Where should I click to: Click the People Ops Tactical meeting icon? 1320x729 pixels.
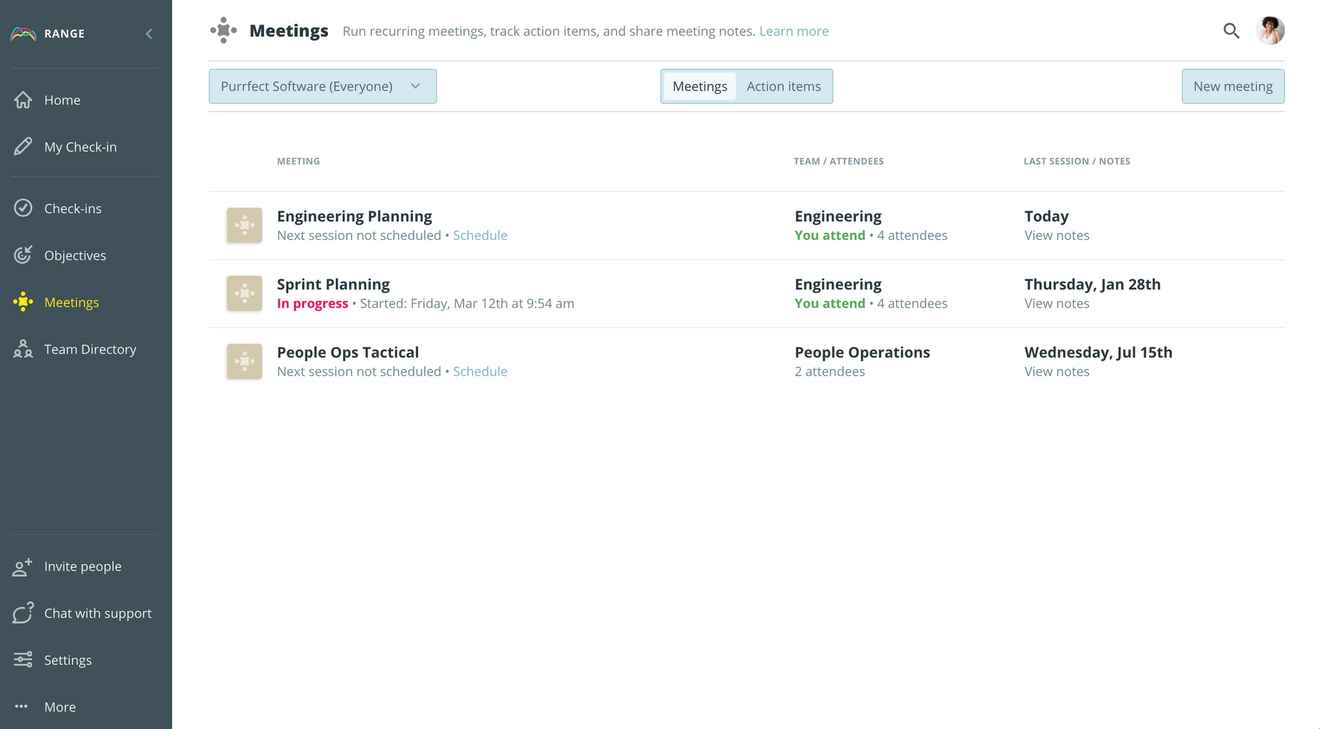(244, 361)
